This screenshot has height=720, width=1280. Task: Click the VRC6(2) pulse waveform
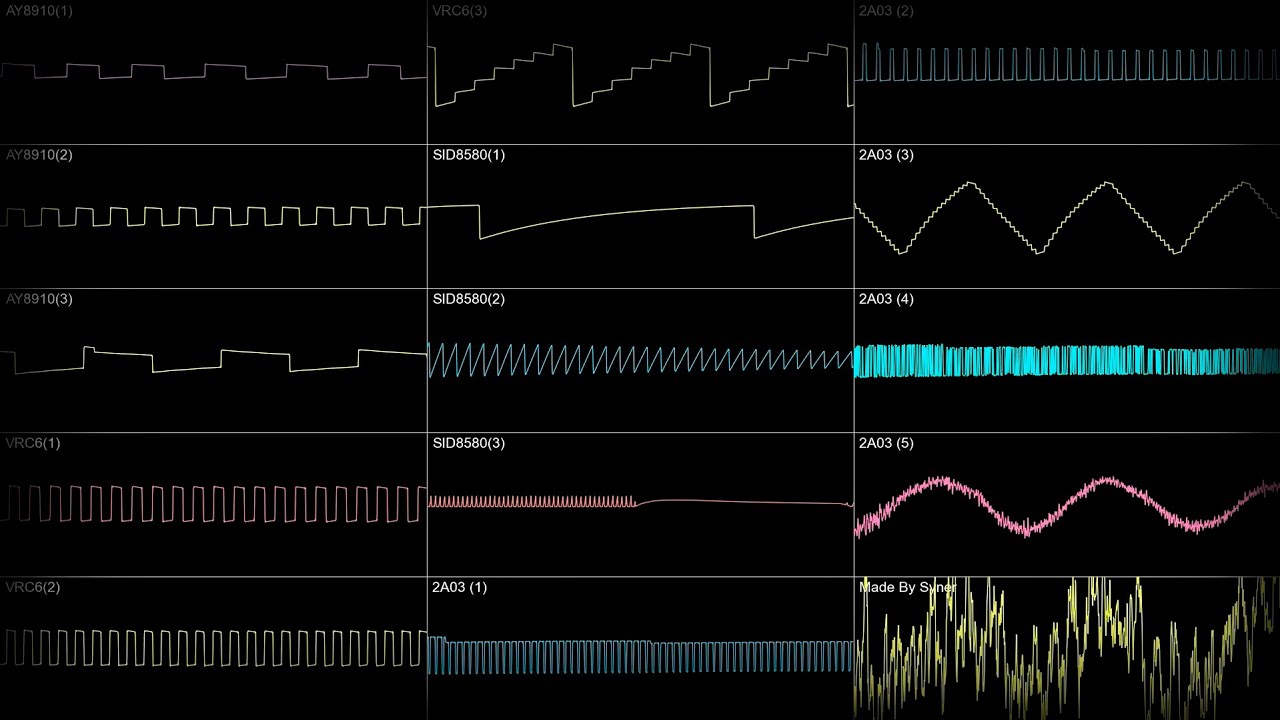(213, 648)
